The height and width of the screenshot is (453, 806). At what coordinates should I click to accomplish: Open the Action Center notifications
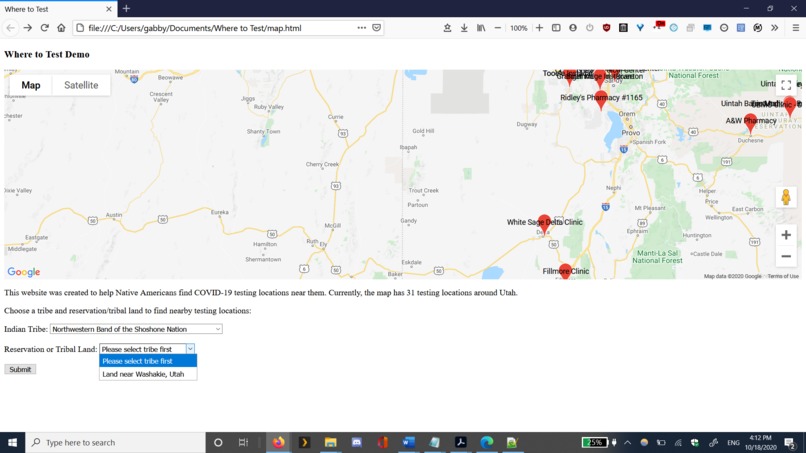[x=790, y=442]
